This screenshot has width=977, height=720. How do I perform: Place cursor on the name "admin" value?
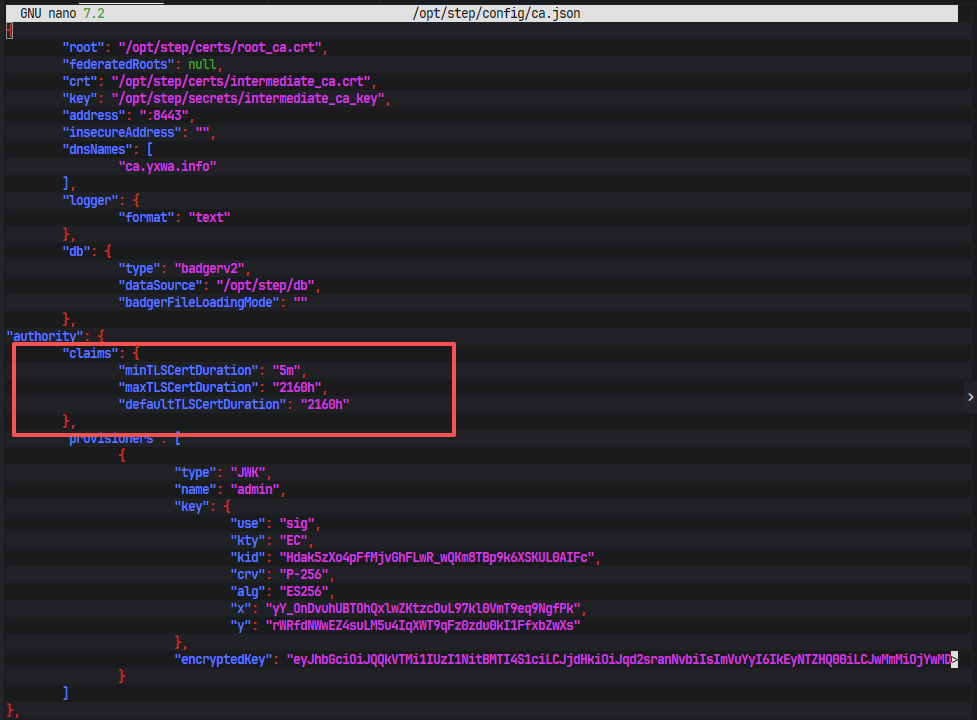[256, 489]
